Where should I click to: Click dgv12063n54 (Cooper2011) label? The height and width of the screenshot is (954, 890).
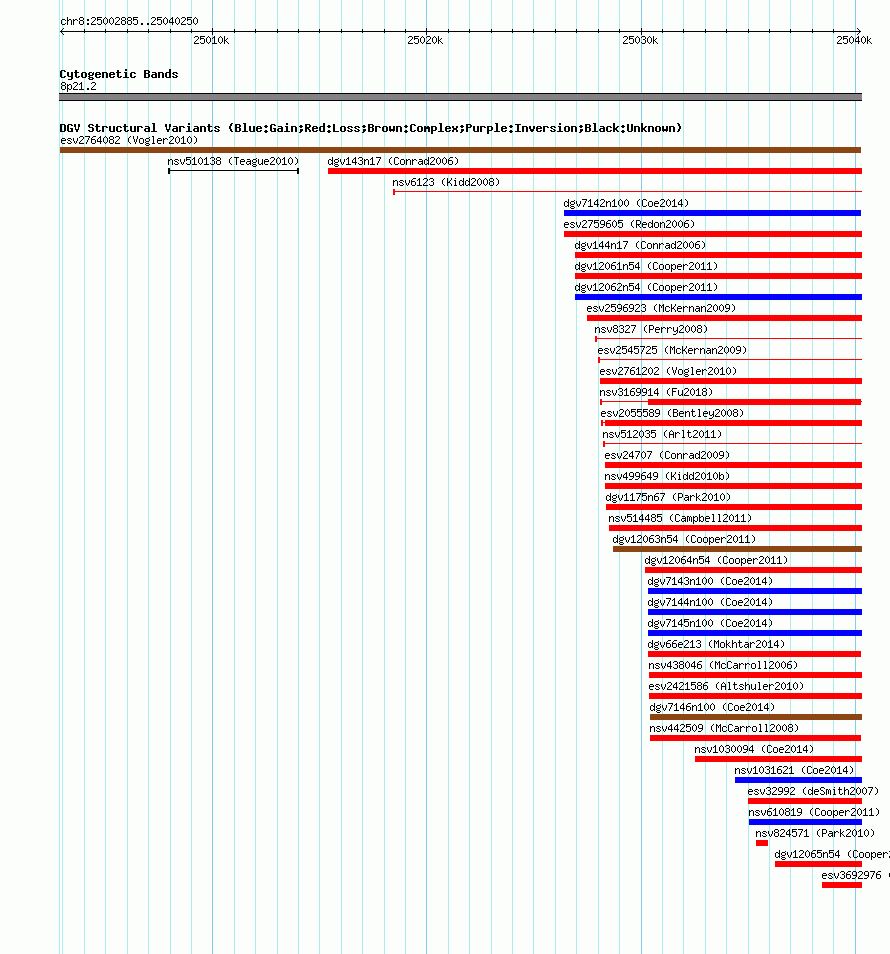(x=684, y=539)
